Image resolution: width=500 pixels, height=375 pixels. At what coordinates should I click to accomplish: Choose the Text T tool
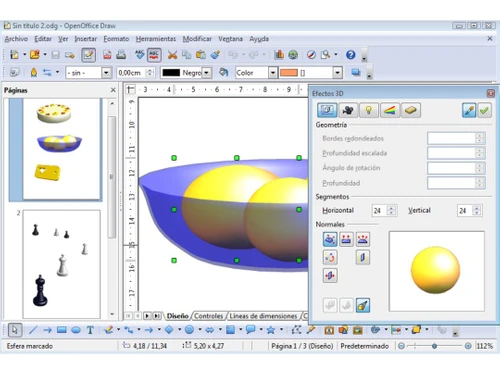(x=90, y=330)
